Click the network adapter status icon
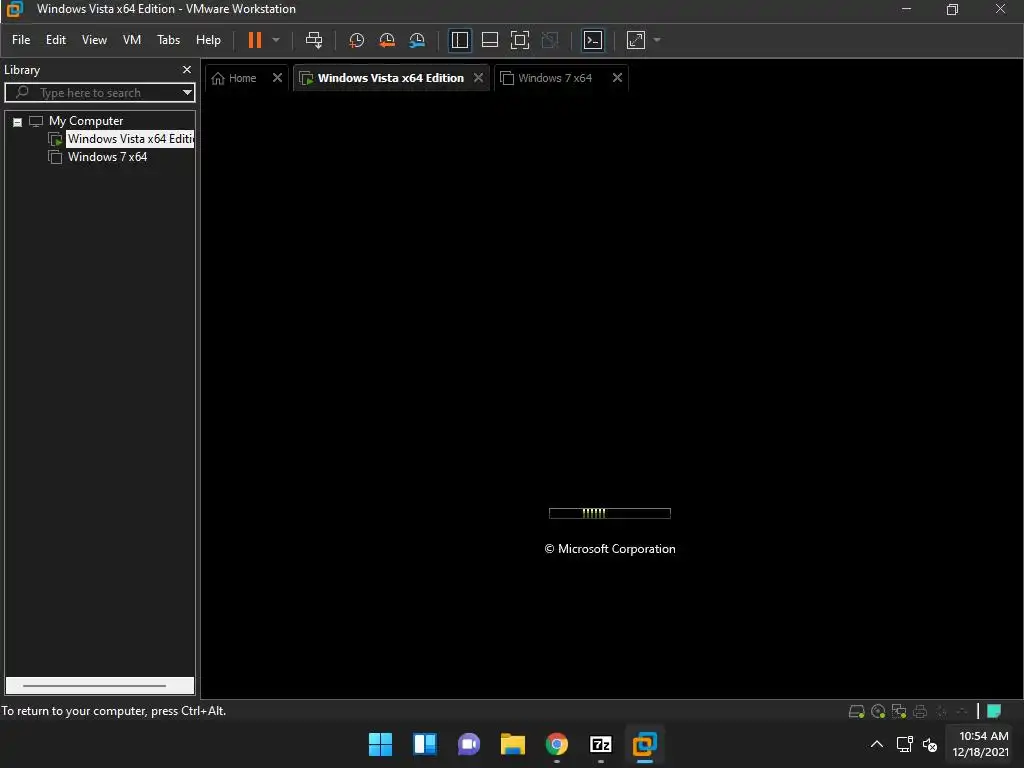 pyautogui.click(x=899, y=712)
